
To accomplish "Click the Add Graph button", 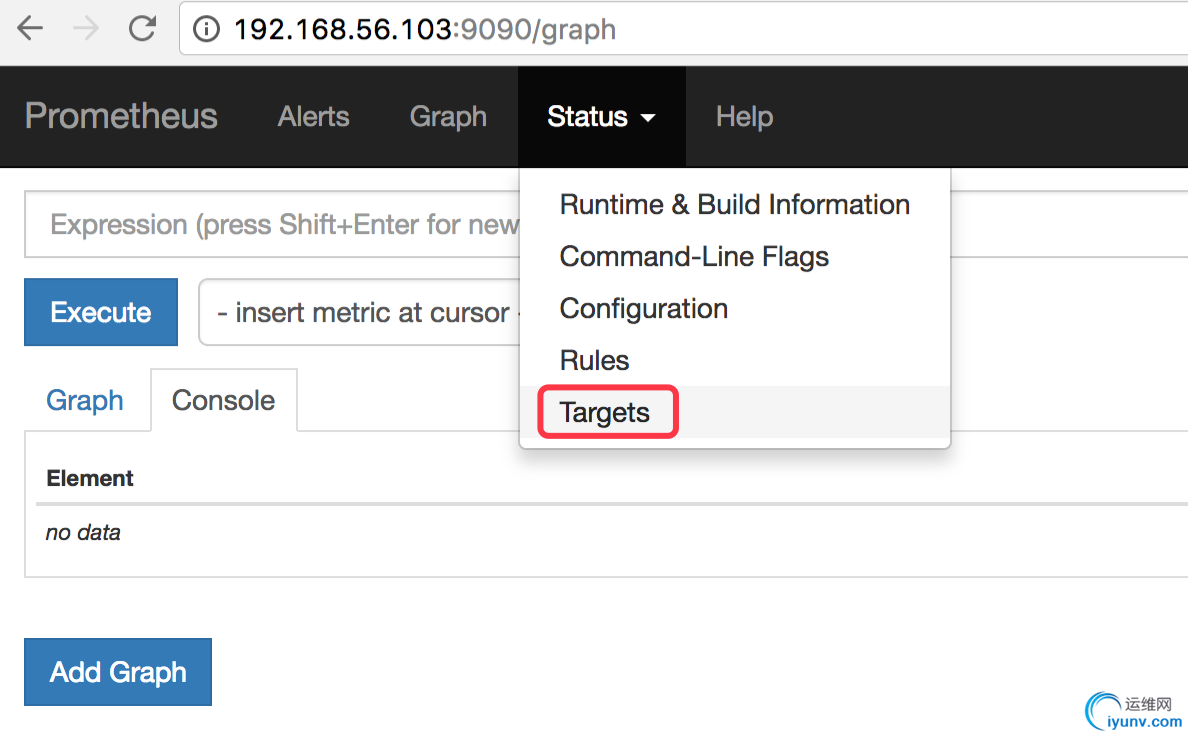I will (118, 672).
